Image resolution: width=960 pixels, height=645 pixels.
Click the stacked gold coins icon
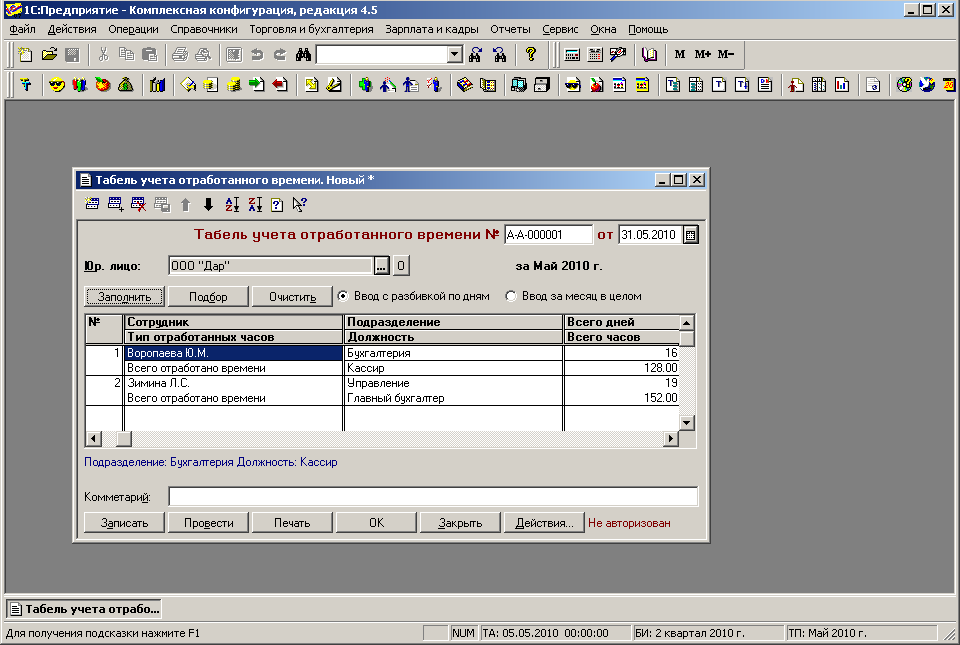(x=233, y=85)
